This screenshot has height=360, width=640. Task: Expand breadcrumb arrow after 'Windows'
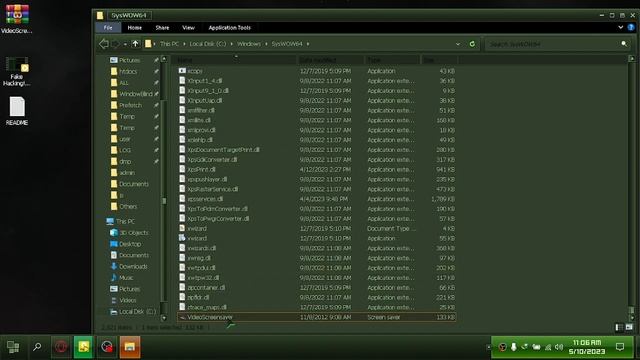(x=266, y=44)
